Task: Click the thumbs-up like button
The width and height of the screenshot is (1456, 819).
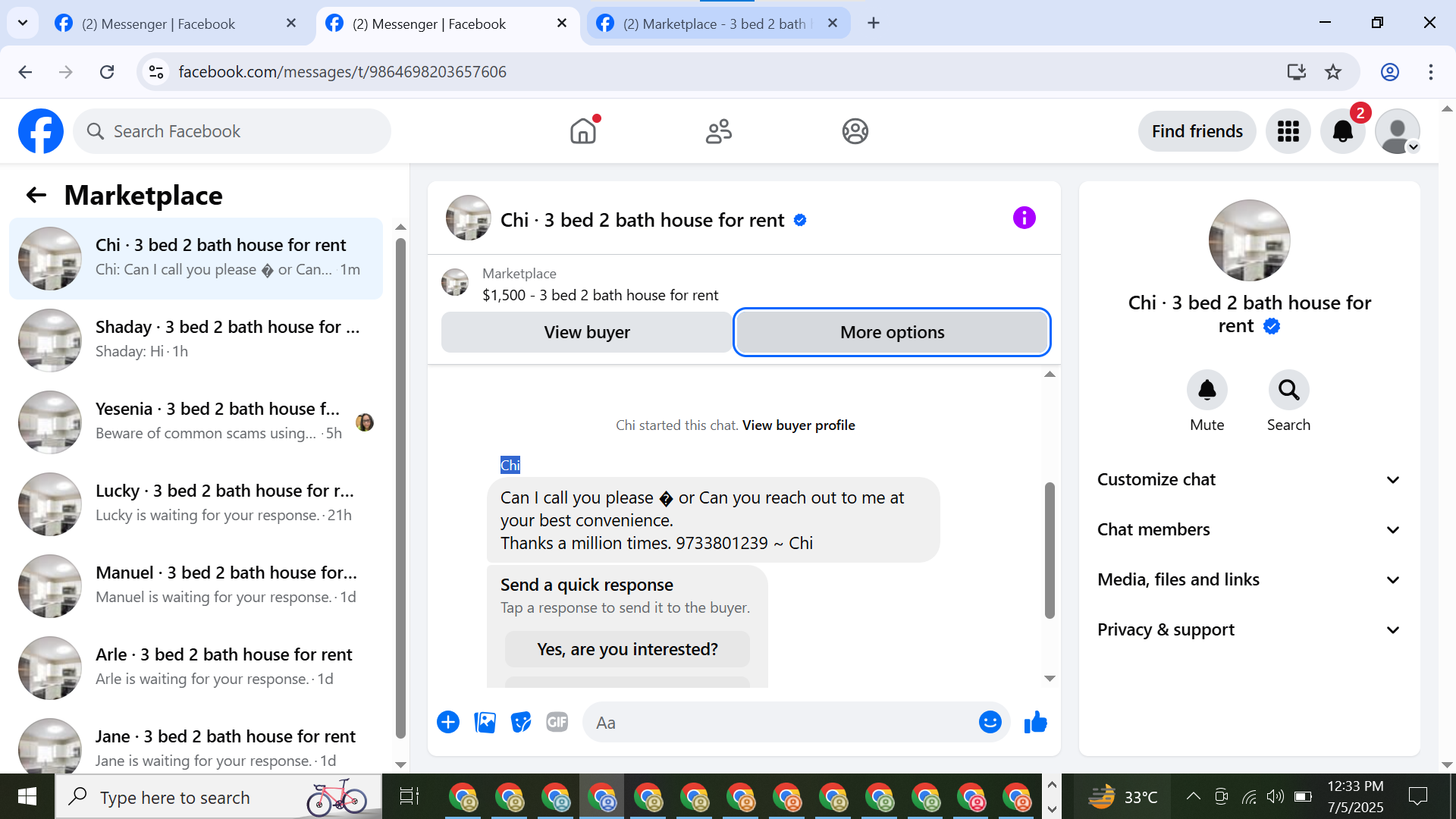Action: (x=1035, y=723)
